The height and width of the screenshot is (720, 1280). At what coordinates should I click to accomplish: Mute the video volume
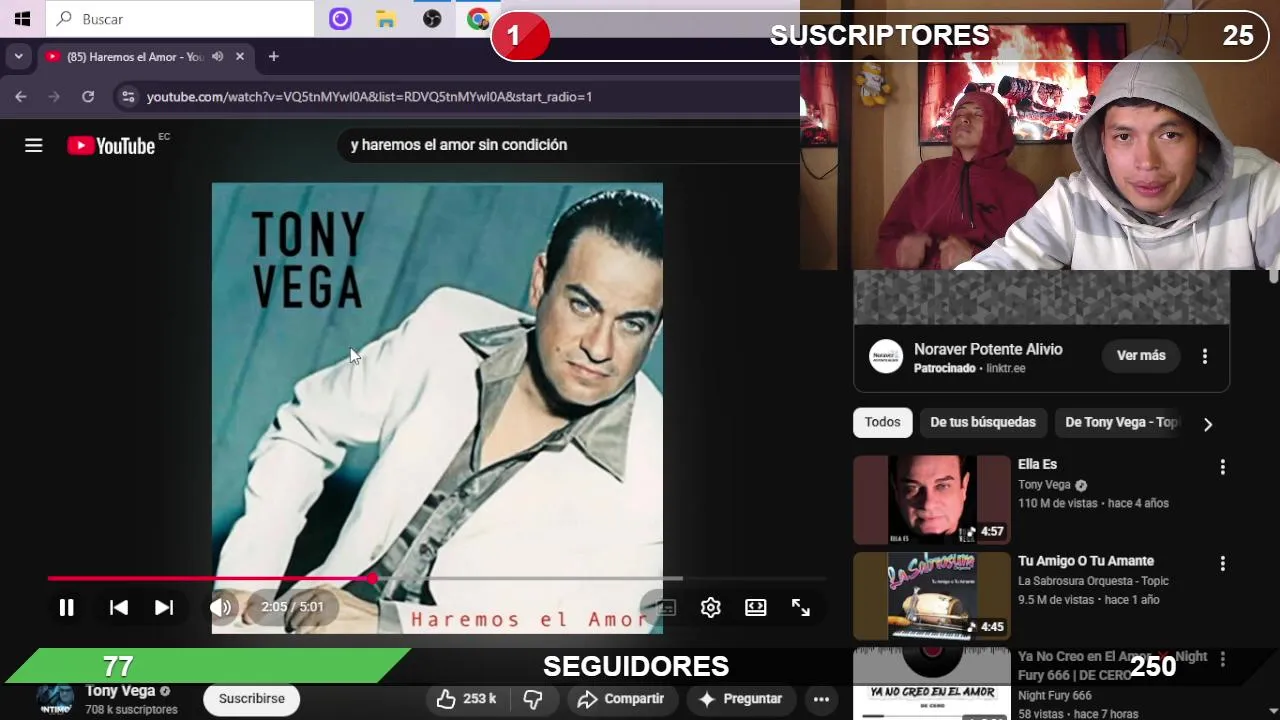click(221, 607)
